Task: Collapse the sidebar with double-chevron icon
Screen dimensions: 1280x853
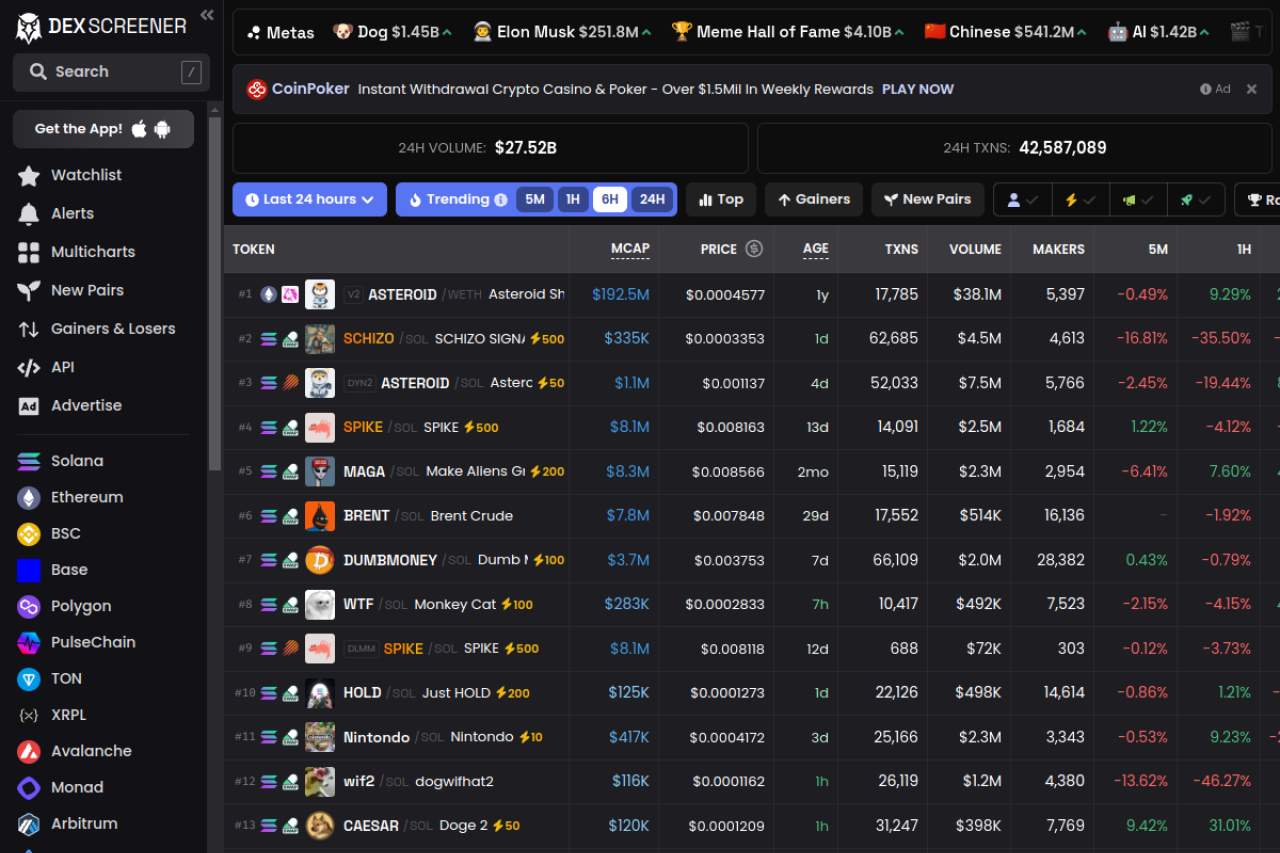Action: 207,14
